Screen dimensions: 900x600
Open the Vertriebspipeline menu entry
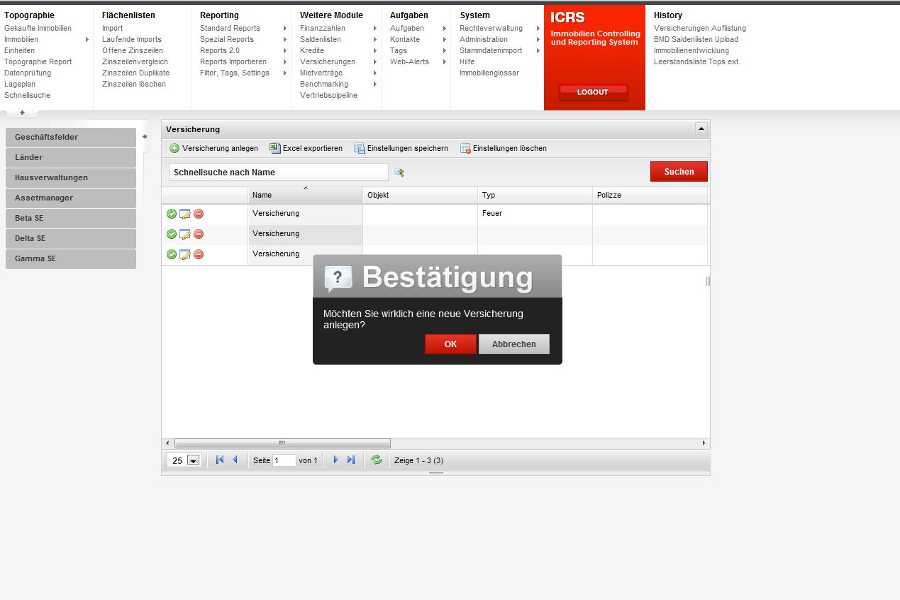tap(328, 95)
